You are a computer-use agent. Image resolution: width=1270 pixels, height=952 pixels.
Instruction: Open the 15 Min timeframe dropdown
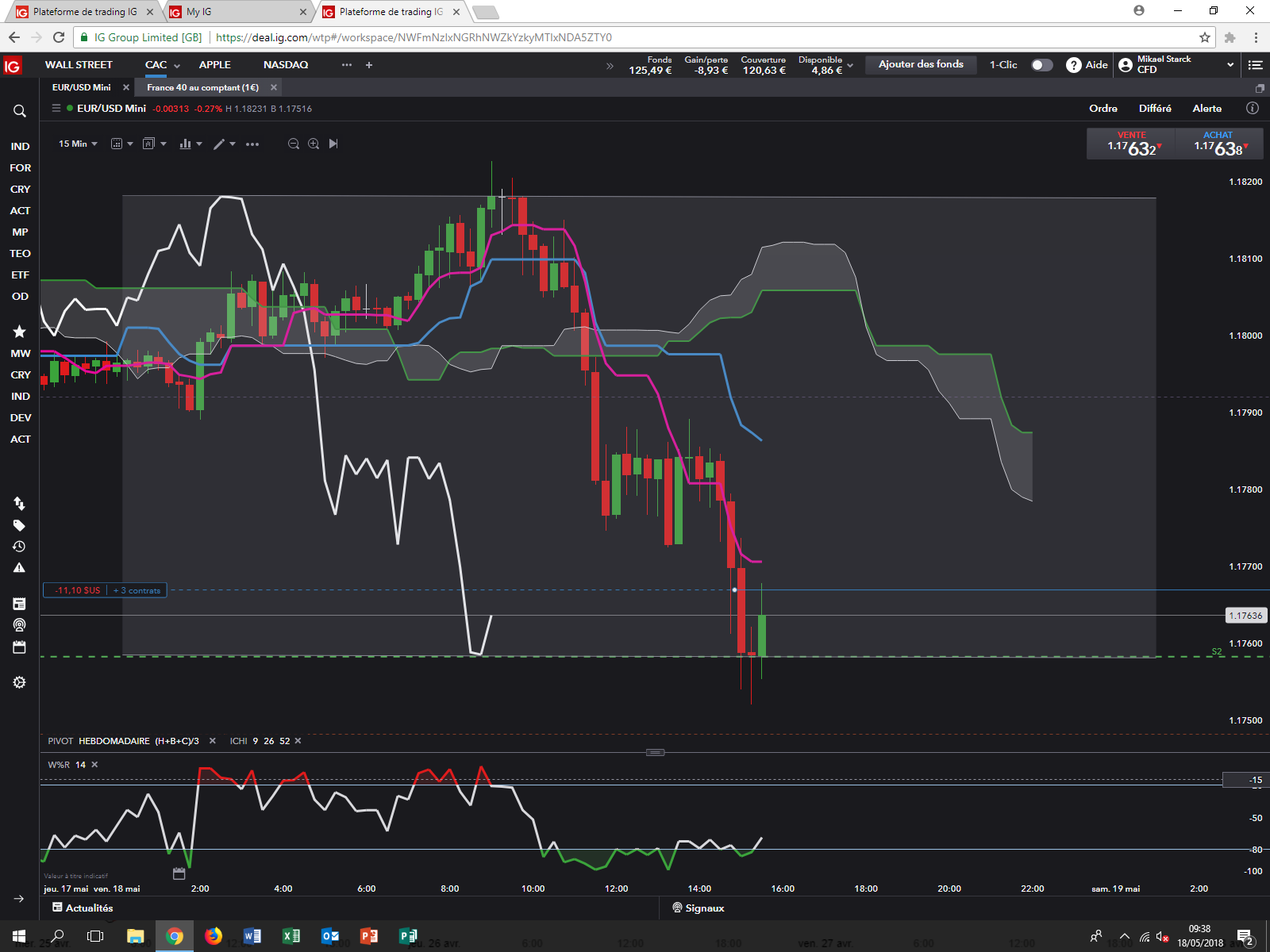coord(78,144)
